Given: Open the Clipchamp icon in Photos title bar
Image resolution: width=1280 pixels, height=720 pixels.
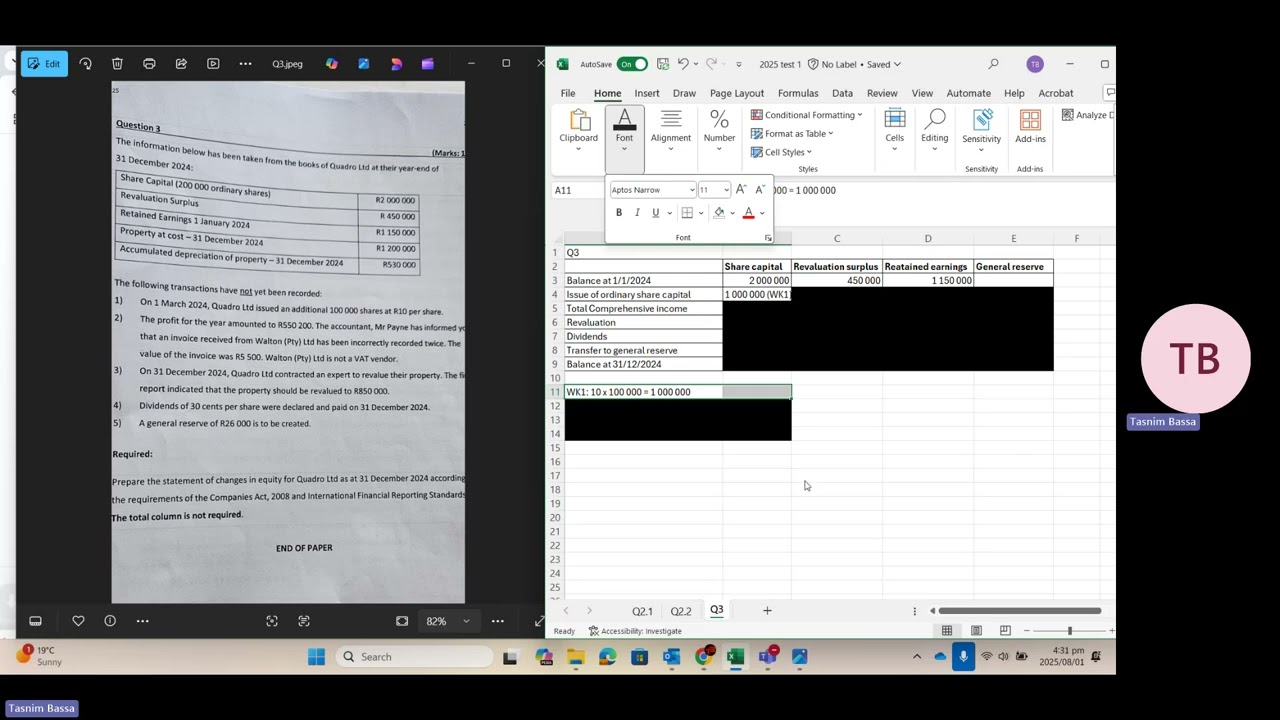Looking at the screenshot, I should point(427,64).
